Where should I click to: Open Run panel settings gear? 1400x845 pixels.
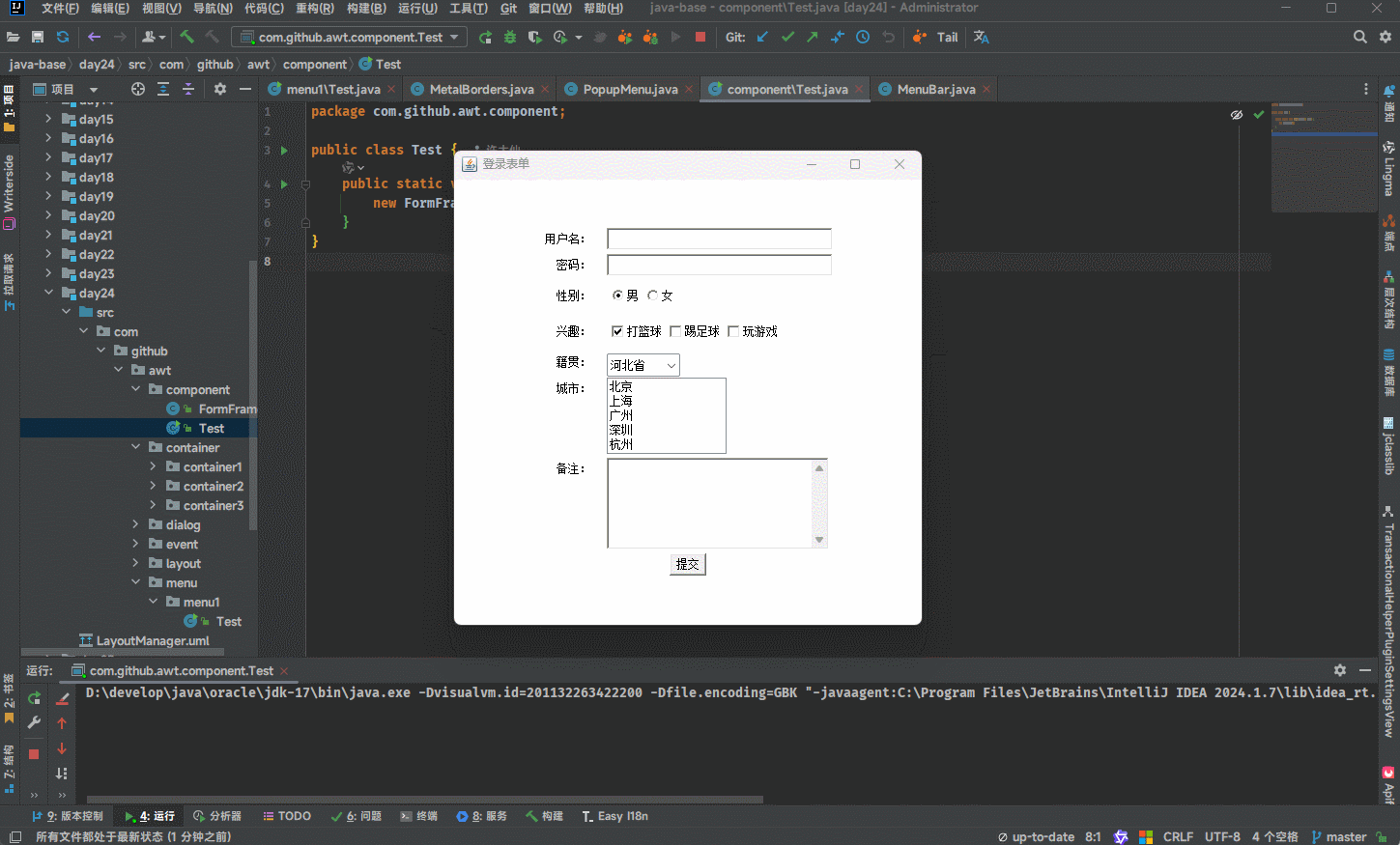1340,670
